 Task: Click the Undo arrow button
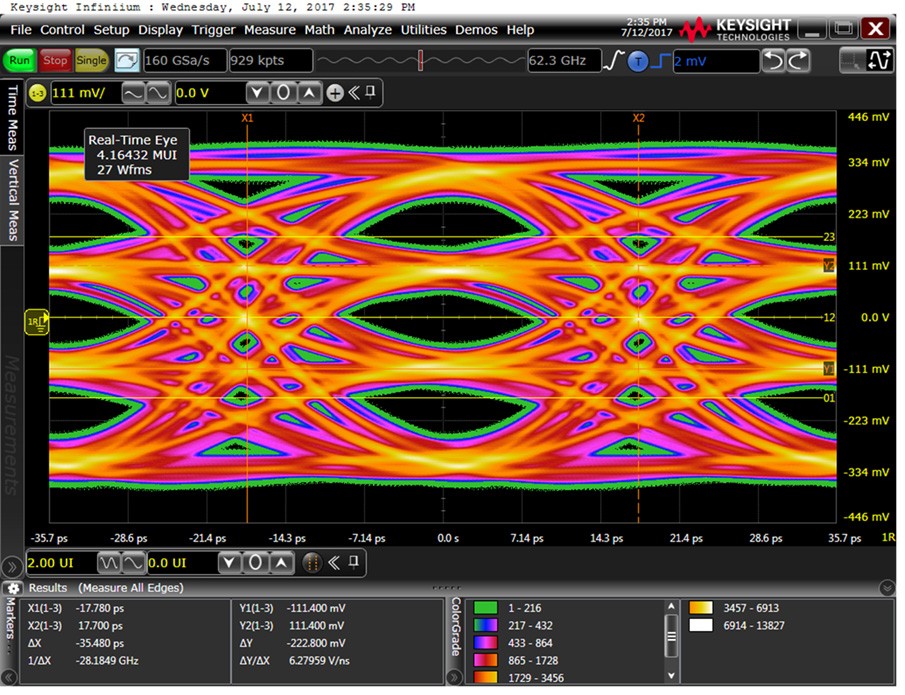click(773, 61)
